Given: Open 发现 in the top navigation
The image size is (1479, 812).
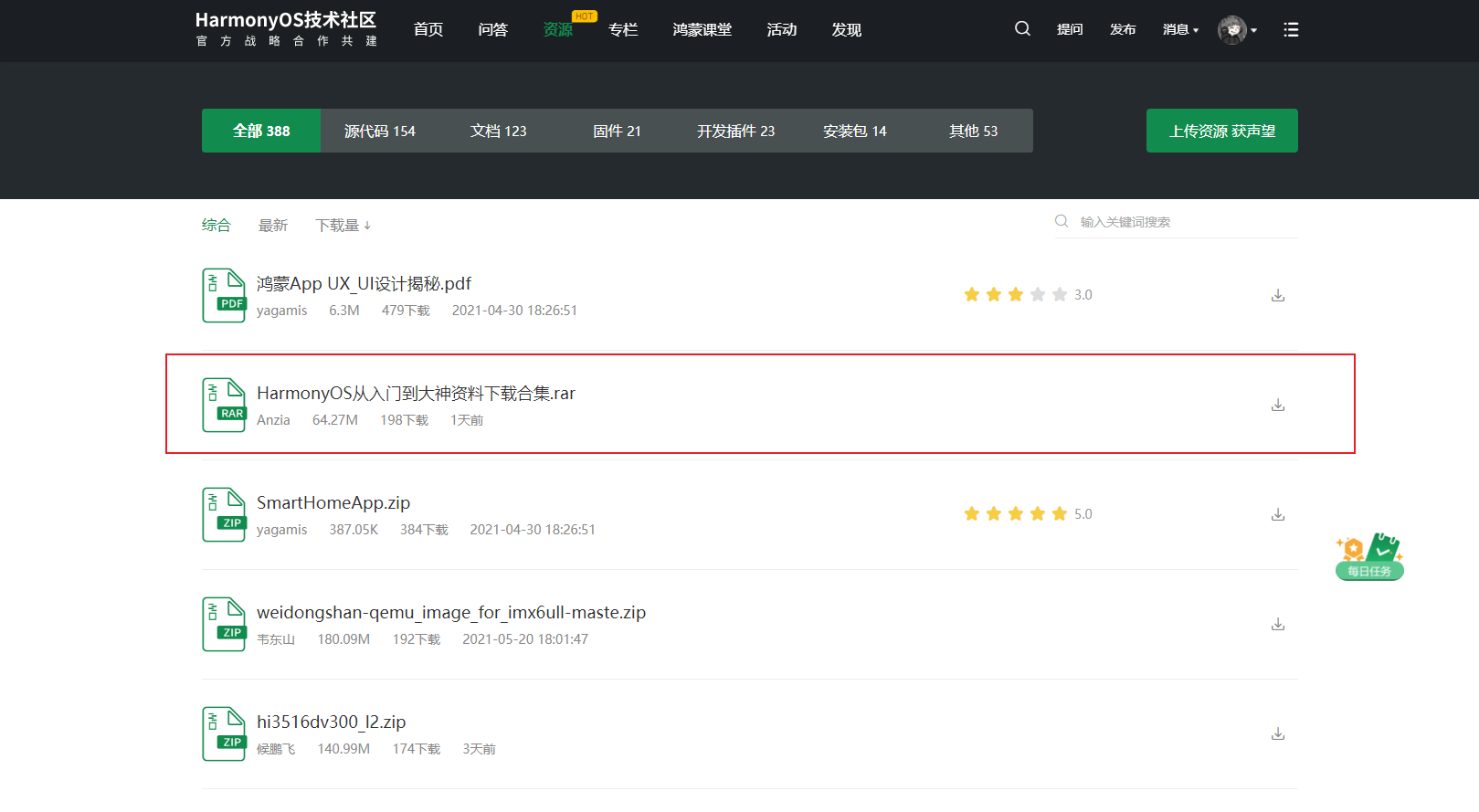Looking at the screenshot, I should tap(847, 29).
